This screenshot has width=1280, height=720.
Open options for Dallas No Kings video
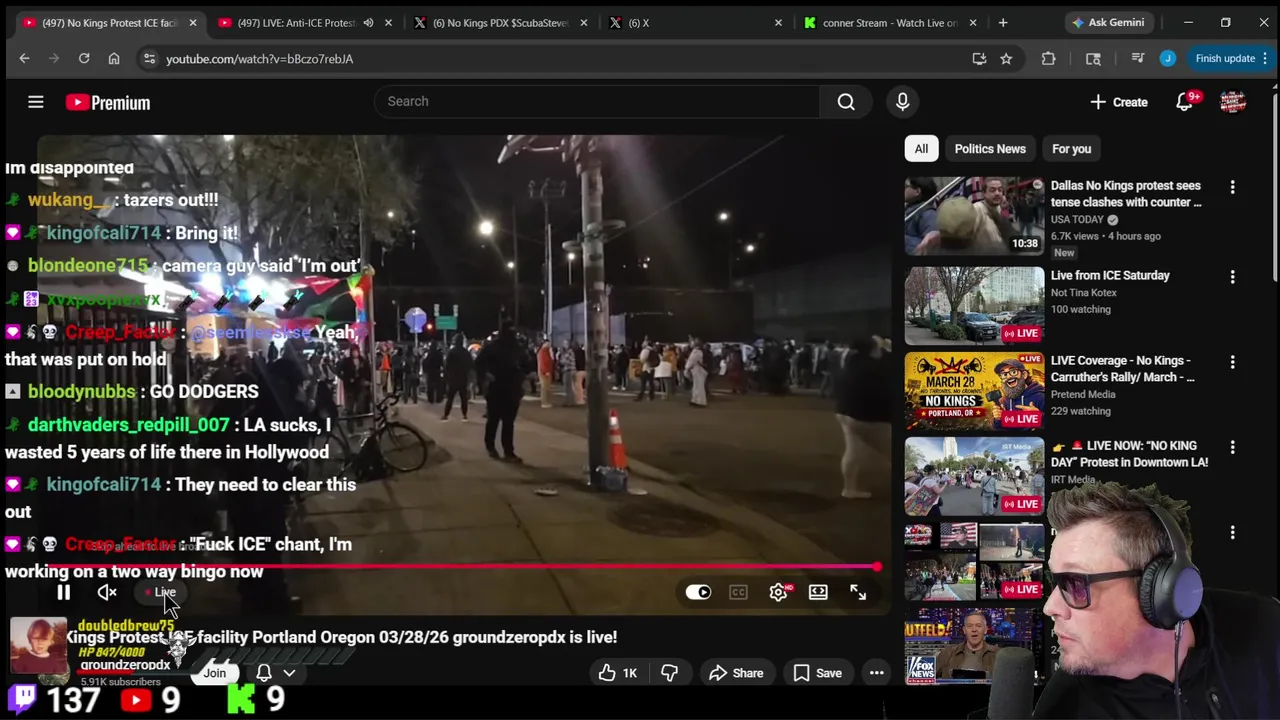point(1232,187)
